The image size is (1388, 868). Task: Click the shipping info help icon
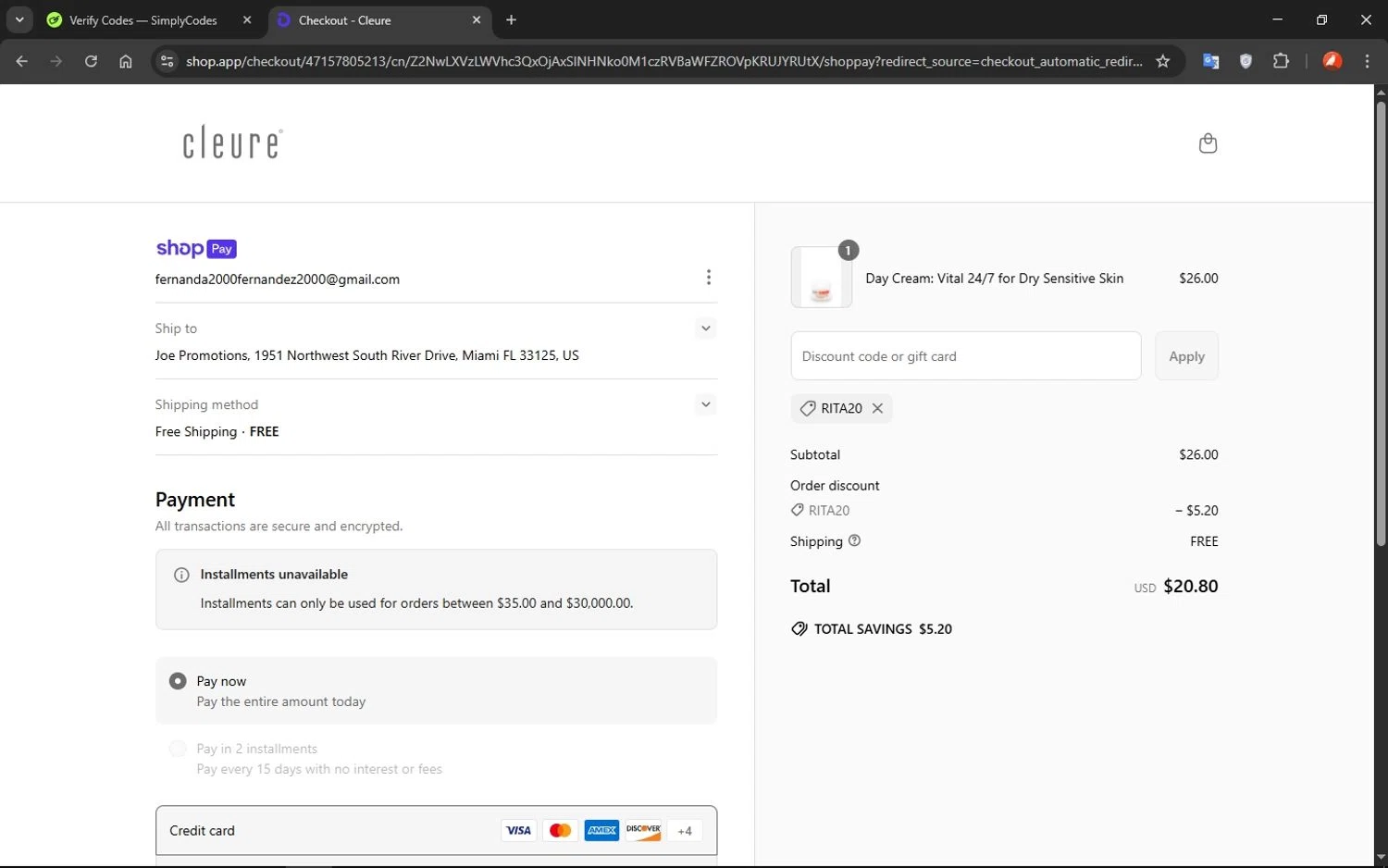click(854, 540)
